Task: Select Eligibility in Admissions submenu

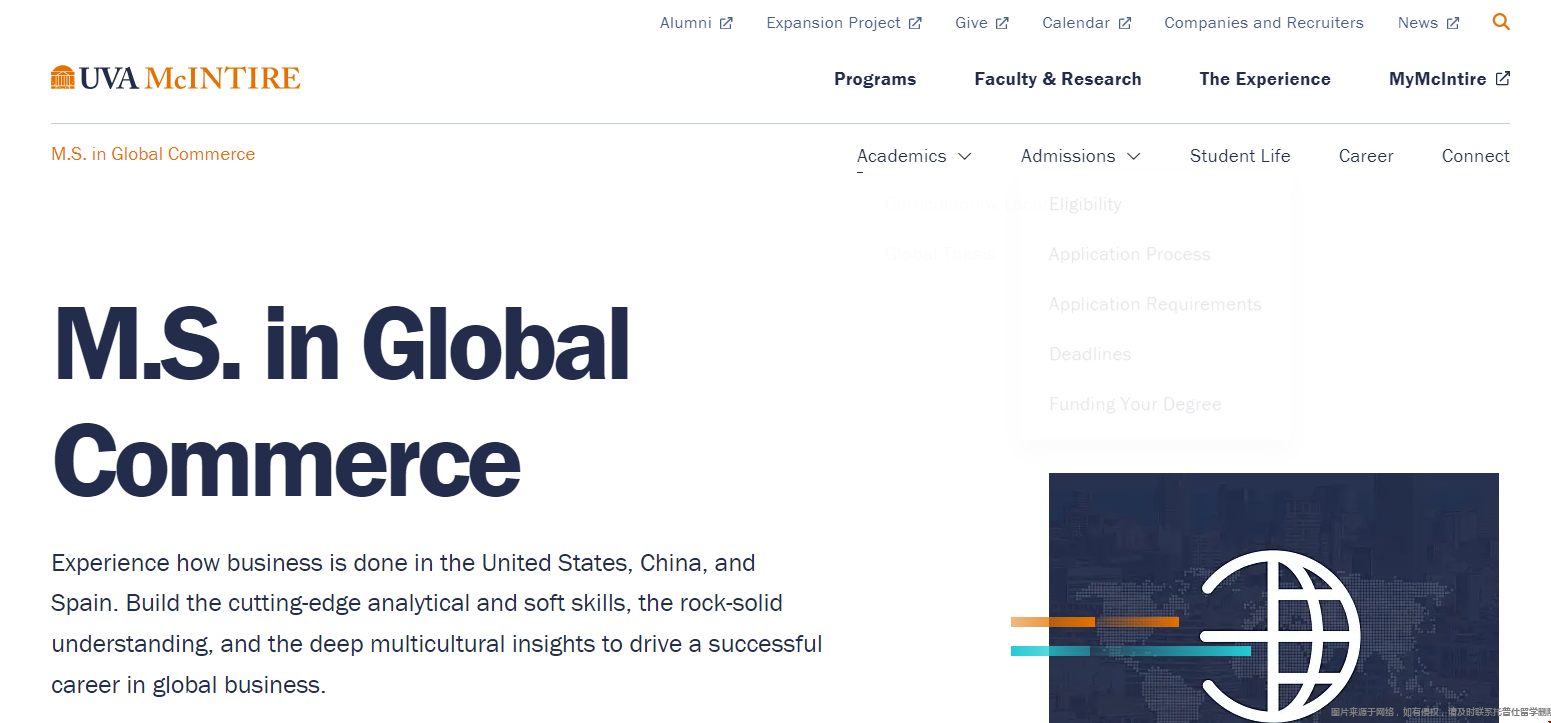Action: (x=1085, y=204)
